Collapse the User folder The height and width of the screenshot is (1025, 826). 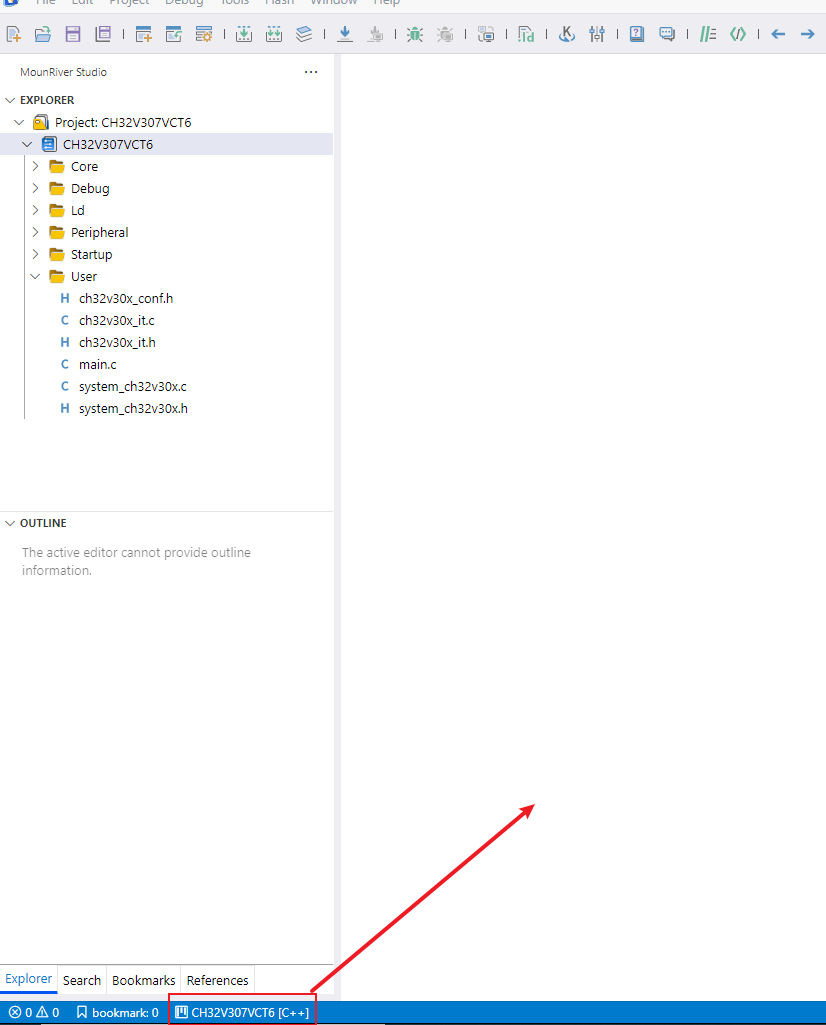click(x=35, y=277)
